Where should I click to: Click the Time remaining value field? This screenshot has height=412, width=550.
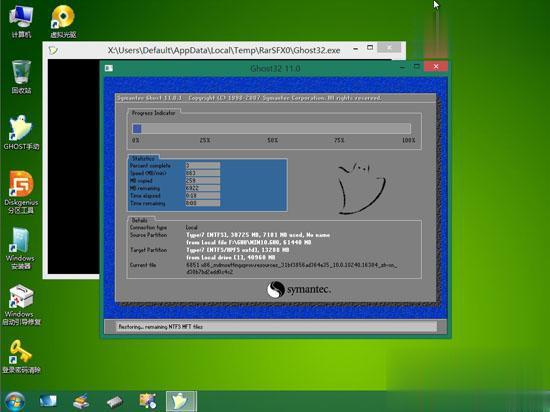tap(203, 203)
